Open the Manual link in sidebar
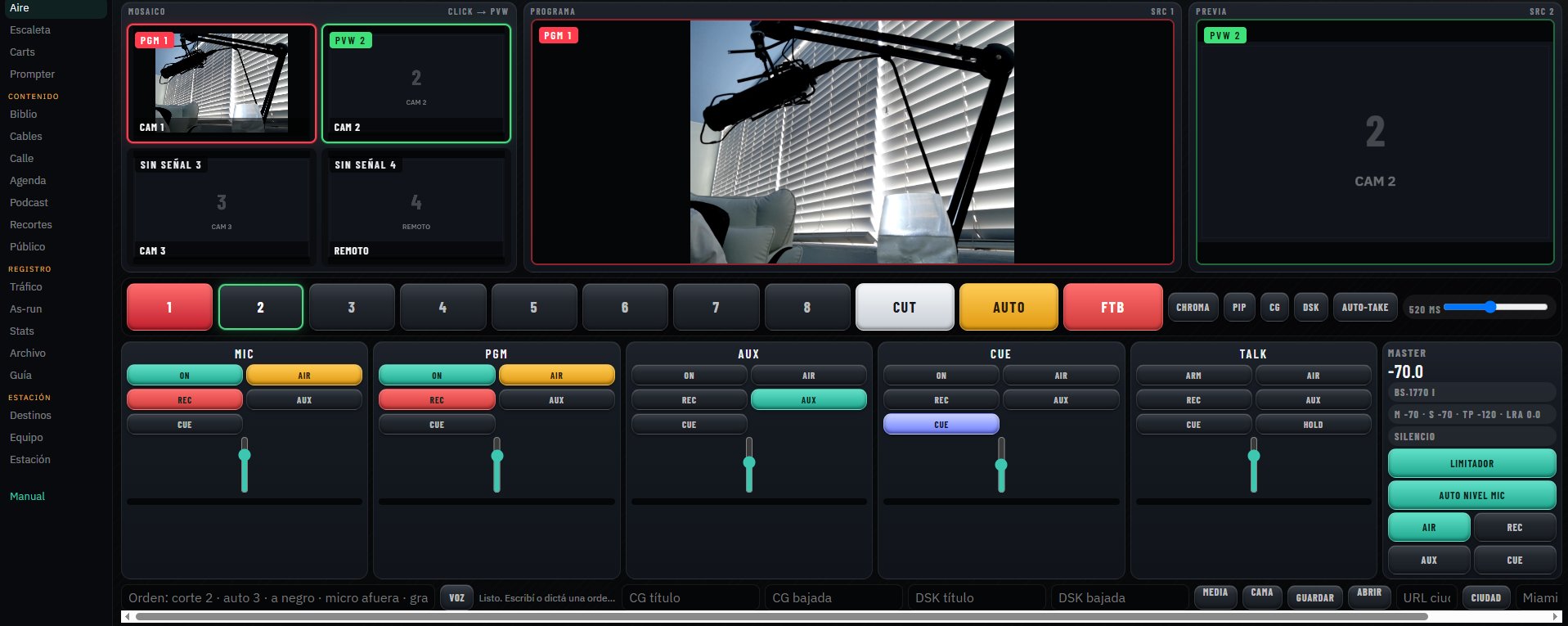Screen dimensions: 1568x626 [x=27, y=496]
